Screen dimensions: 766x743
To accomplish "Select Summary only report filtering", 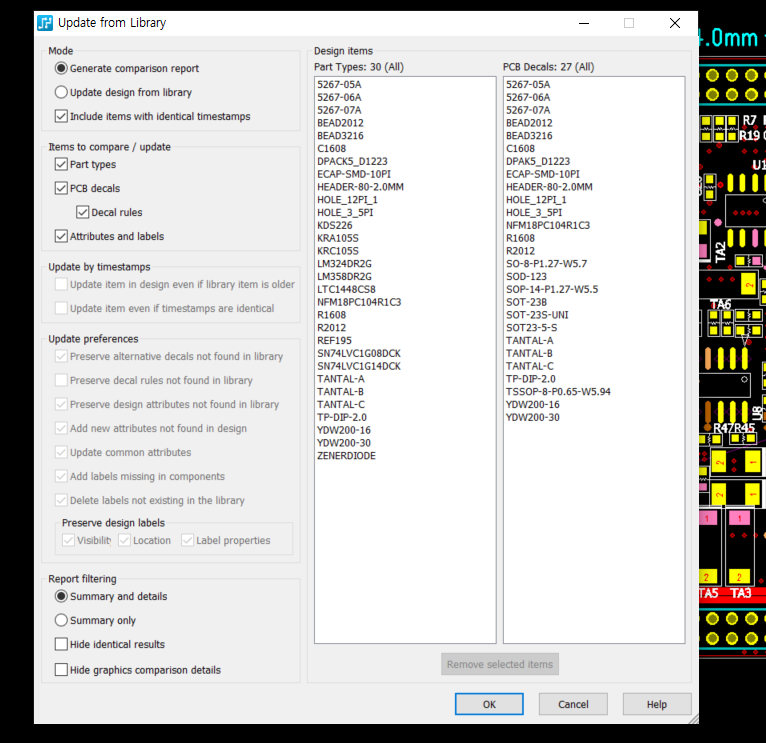I will [x=62, y=620].
